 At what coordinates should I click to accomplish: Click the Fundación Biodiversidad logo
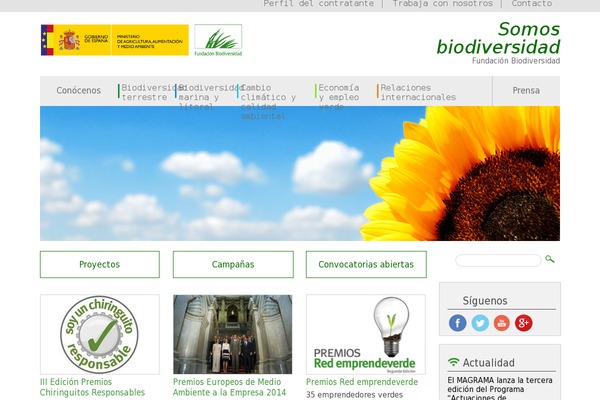pos(218,40)
